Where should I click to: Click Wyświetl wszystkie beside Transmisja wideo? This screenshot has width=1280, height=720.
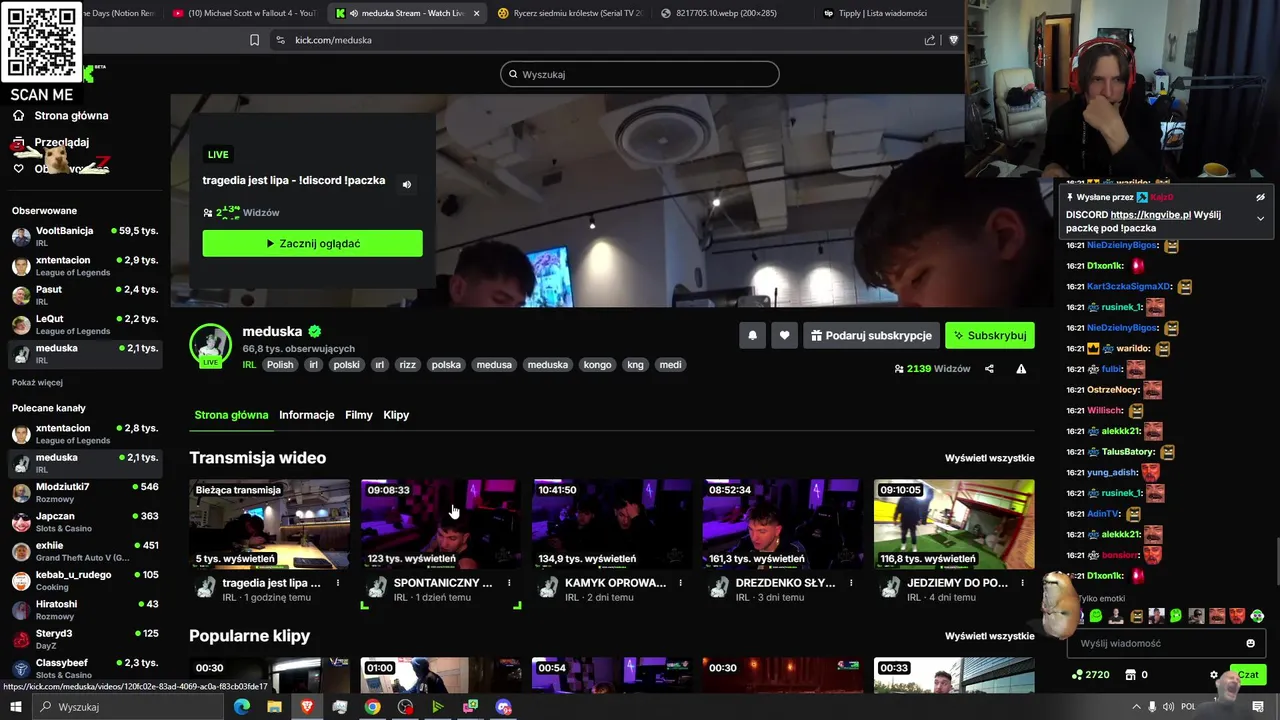990,458
